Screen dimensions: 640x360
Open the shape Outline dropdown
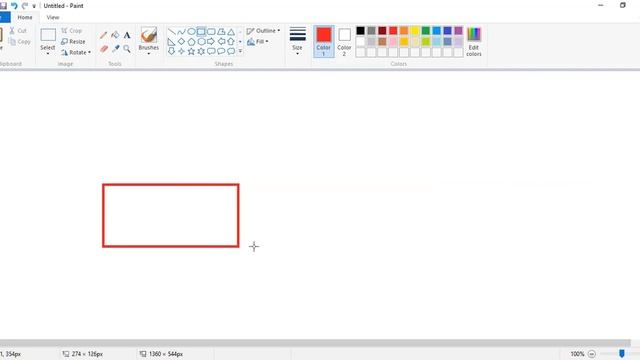pyautogui.click(x=263, y=31)
